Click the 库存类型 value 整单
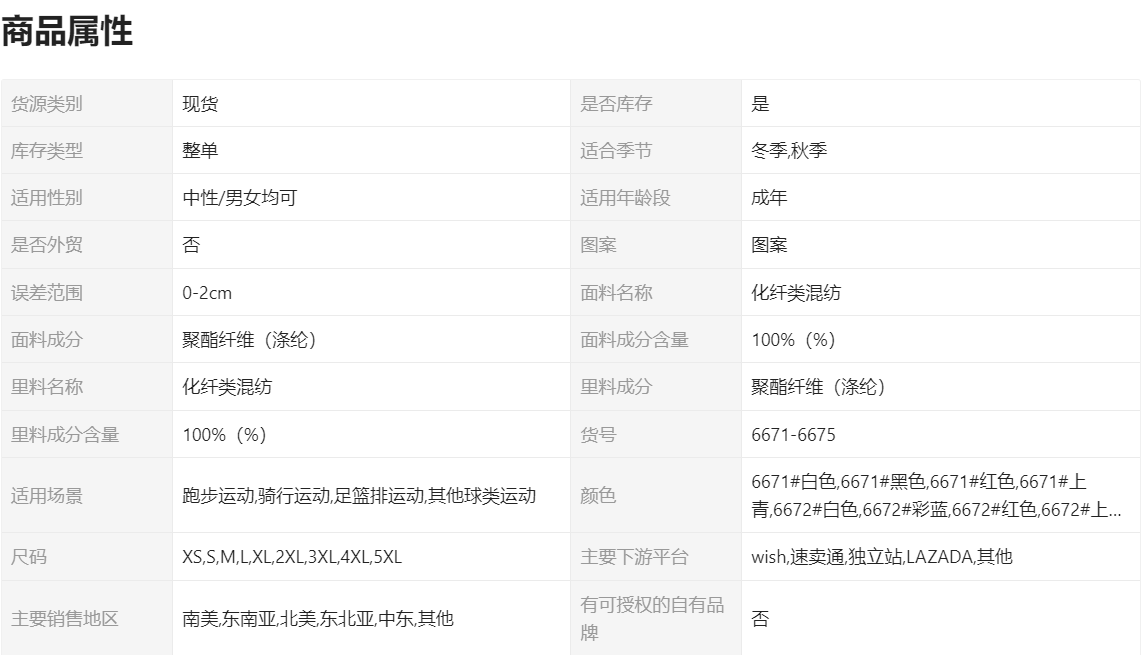The height and width of the screenshot is (655, 1143). pyautogui.click(x=200, y=151)
